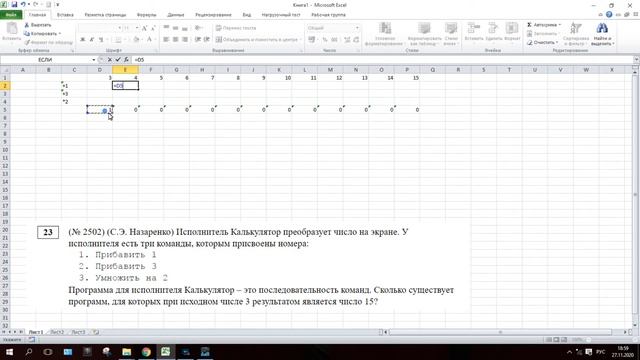640x360 pixels.
Task: Click Merge and Center (Объединить и поместить в центре)
Action: pyautogui.click(x=259, y=40)
